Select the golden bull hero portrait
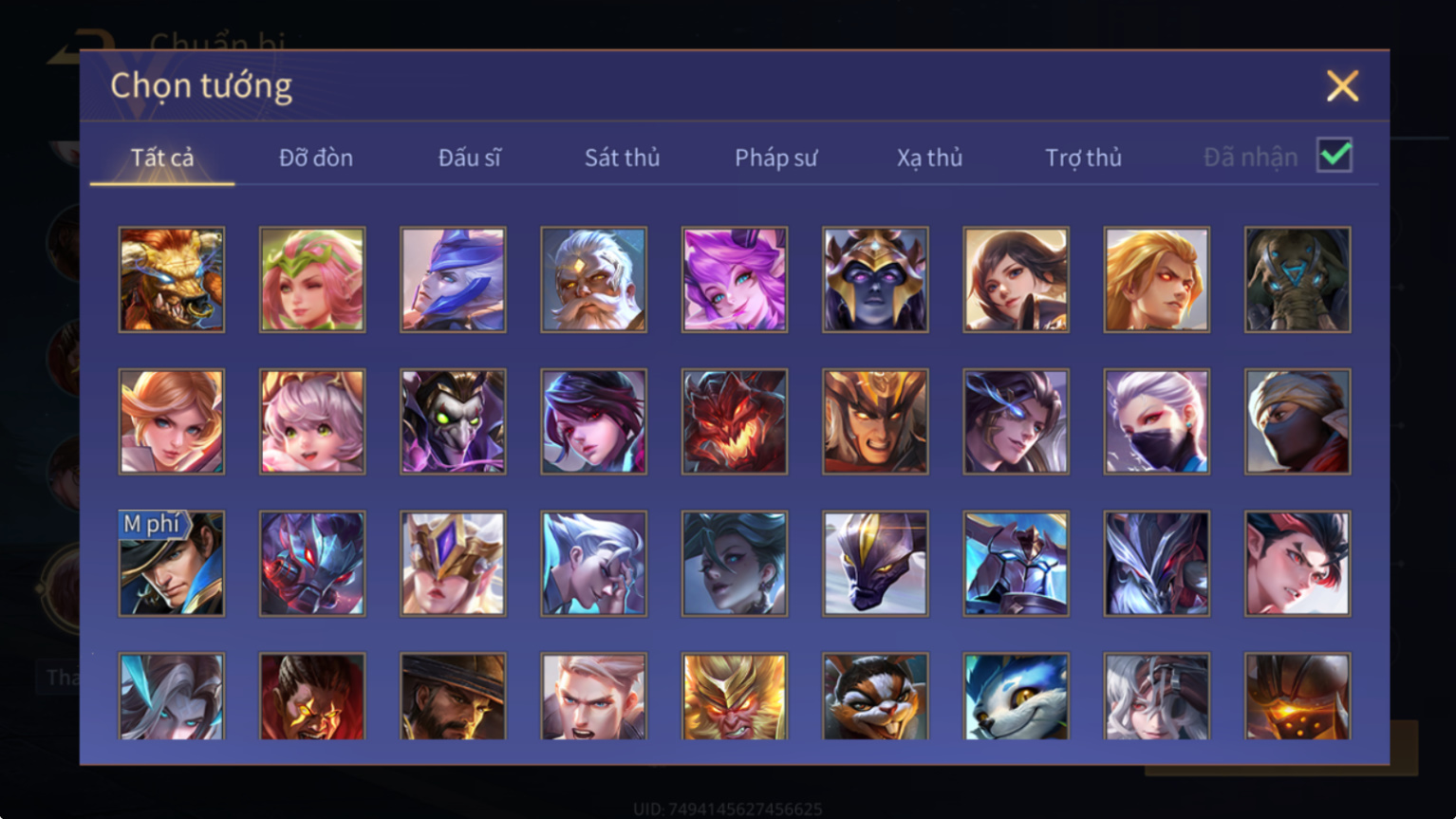The height and width of the screenshot is (819, 1456). click(x=172, y=279)
